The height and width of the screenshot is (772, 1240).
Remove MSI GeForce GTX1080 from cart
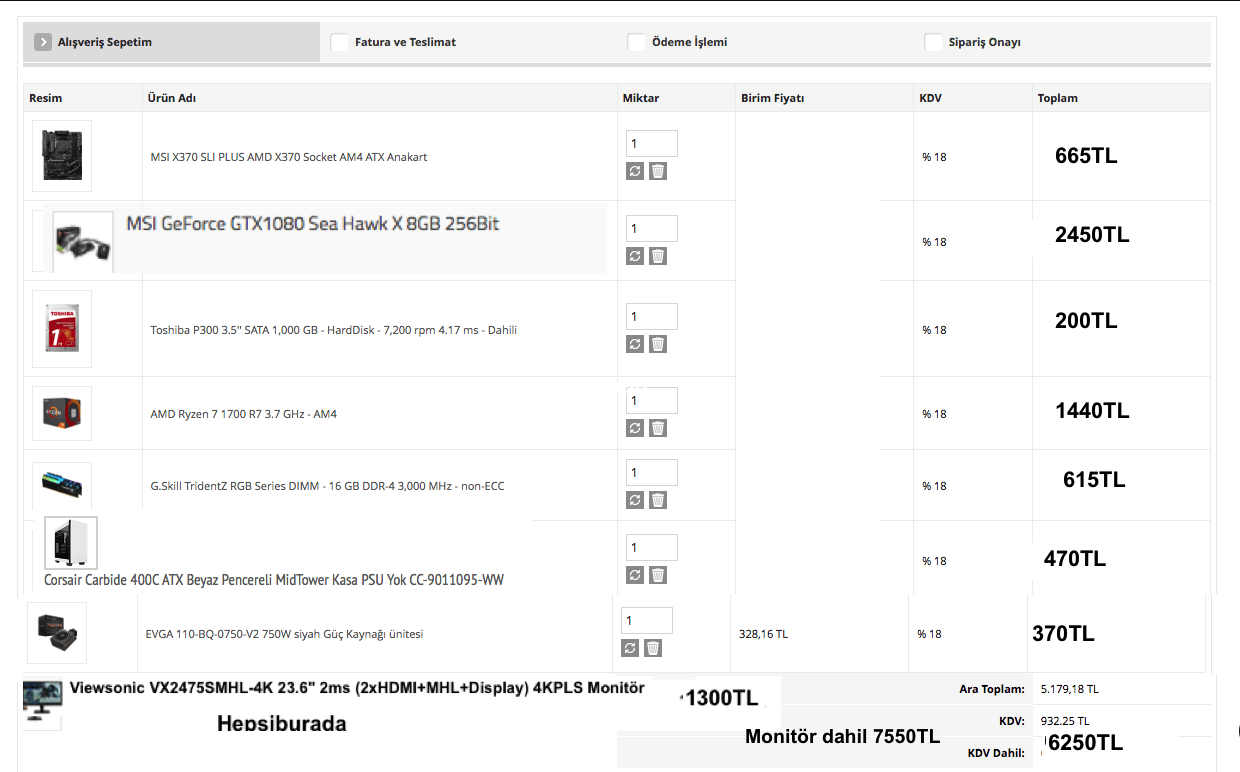[657, 256]
